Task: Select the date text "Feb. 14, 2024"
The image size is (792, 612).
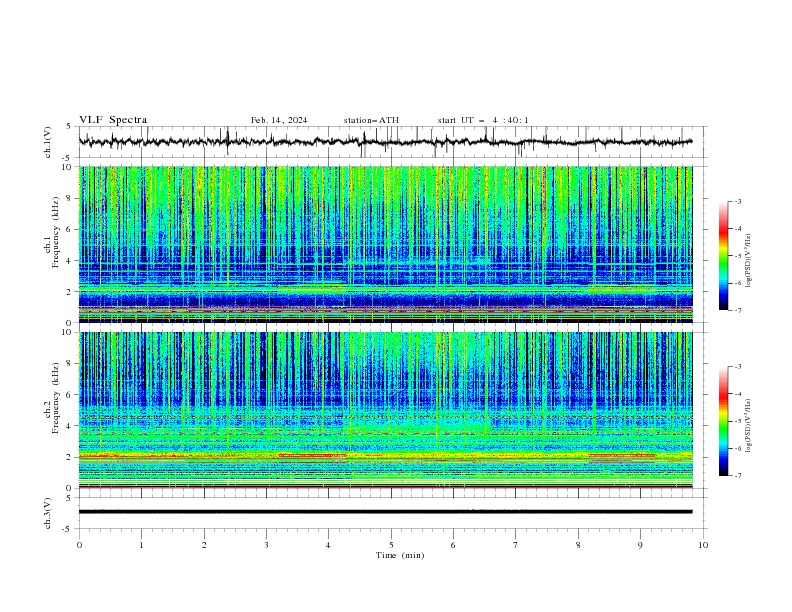Action: point(279,120)
